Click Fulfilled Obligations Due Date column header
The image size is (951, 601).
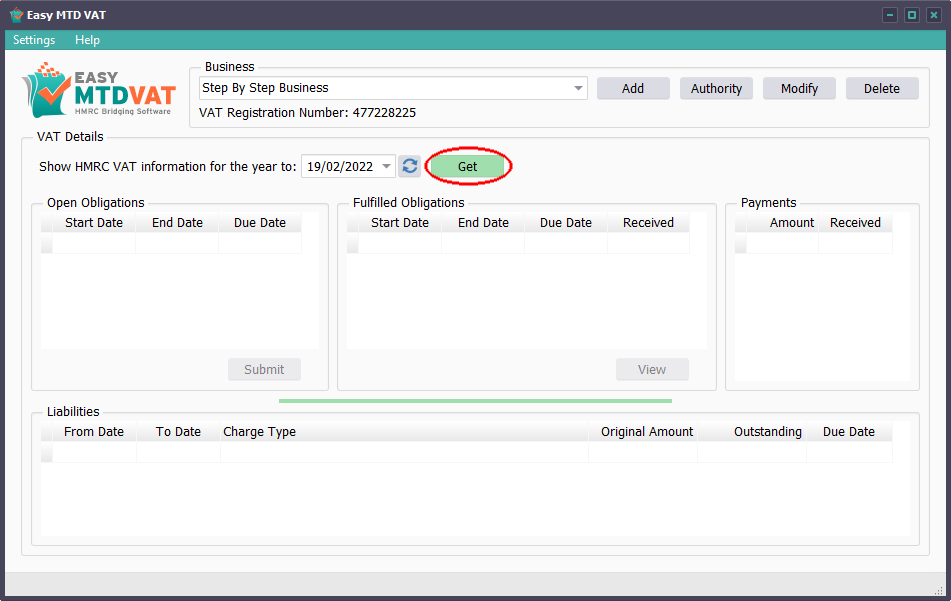coord(566,223)
